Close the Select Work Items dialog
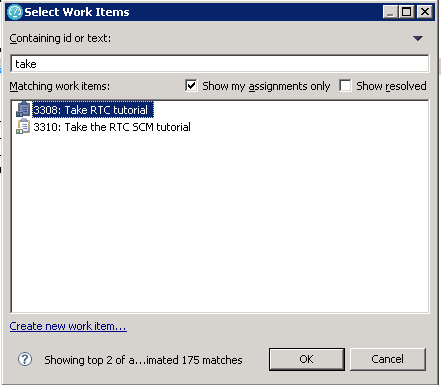The image size is (441, 385). coord(425,12)
